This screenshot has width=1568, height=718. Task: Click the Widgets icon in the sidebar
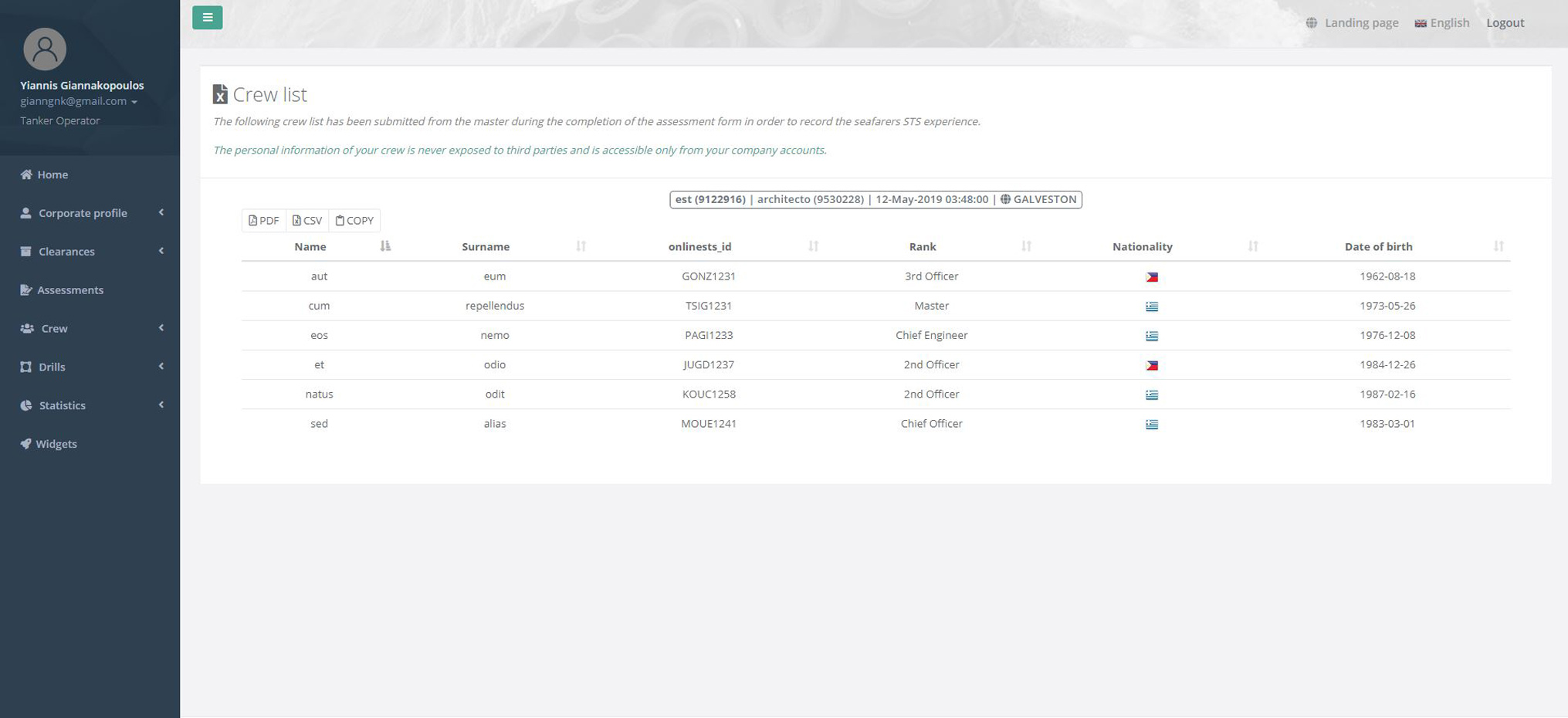coord(25,443)
